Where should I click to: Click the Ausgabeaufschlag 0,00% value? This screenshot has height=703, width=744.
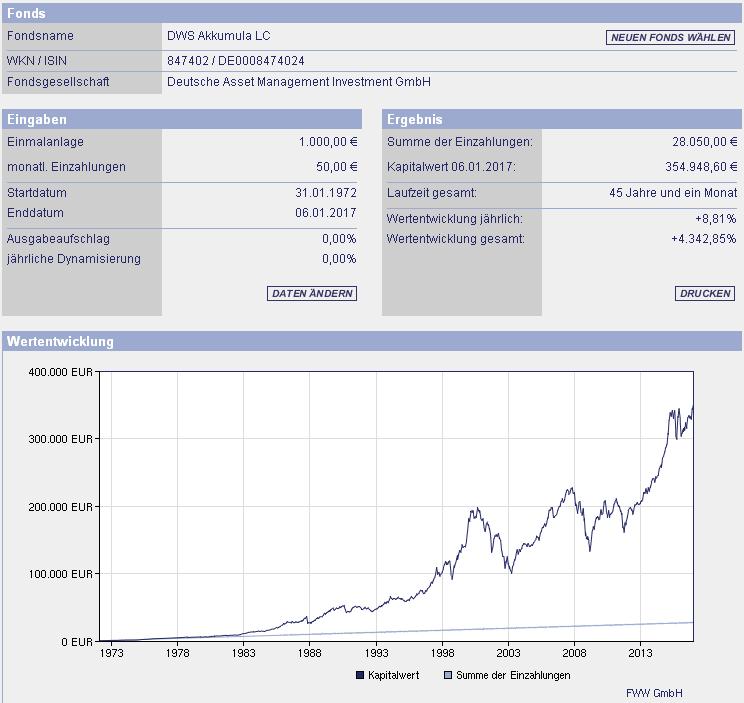coord(339,239)
